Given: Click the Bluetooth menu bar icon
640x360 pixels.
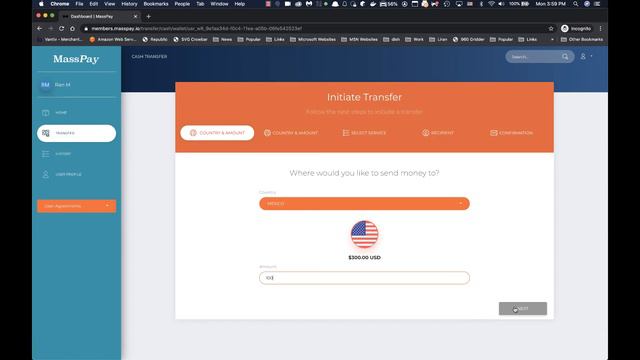Looking at the screenshot, I should (481, 4).
